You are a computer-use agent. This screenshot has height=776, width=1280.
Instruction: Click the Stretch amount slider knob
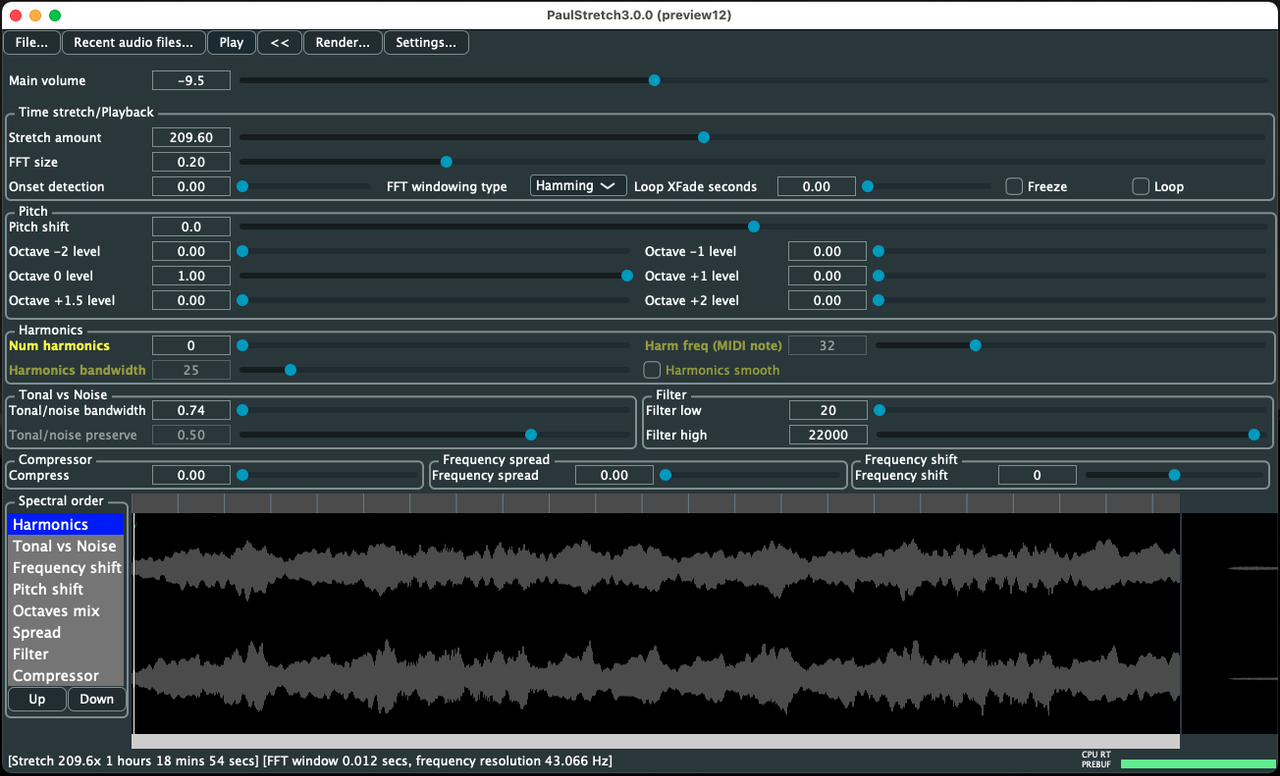point(703,137)
